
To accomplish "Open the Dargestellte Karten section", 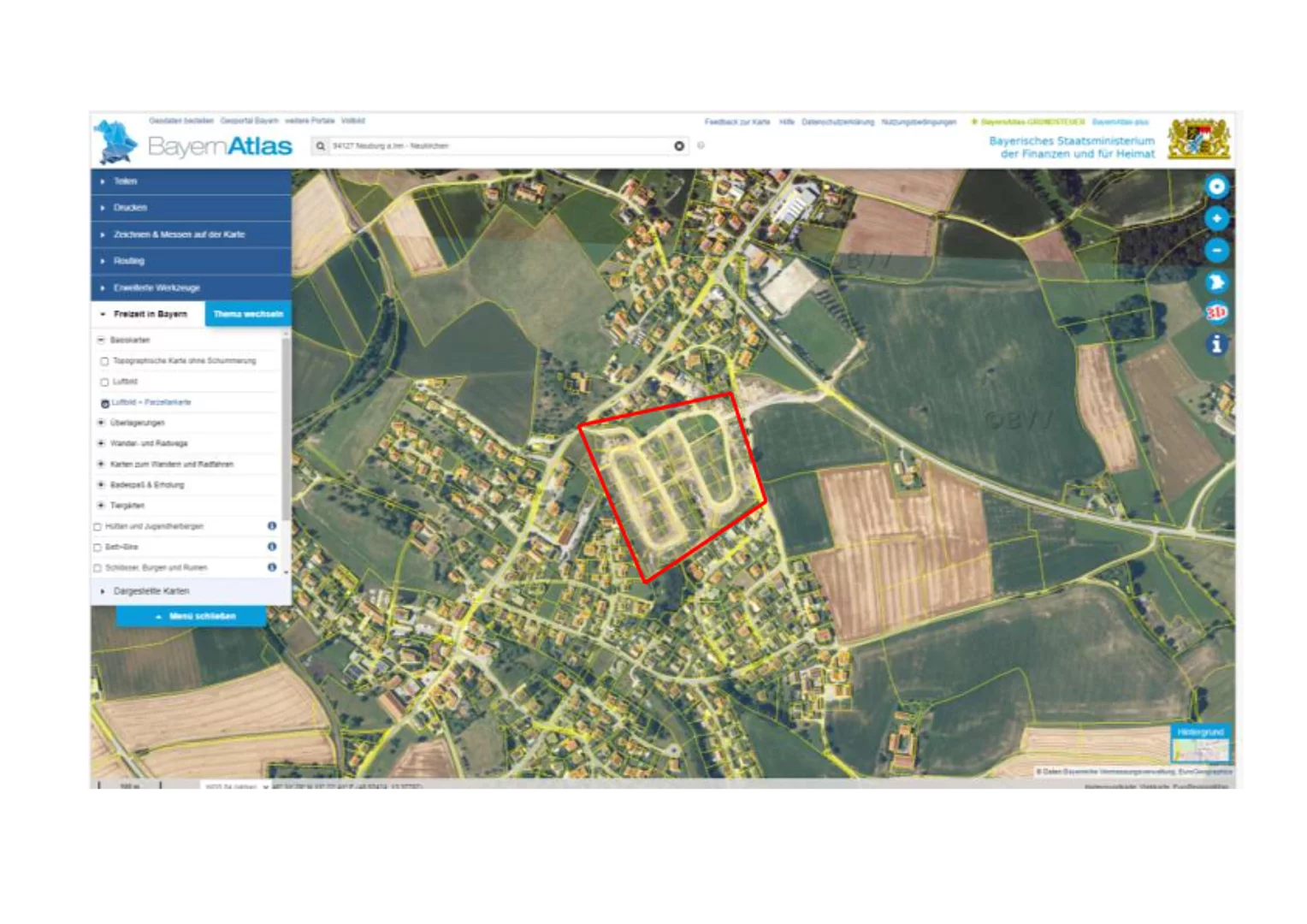I will click(151, 591).
